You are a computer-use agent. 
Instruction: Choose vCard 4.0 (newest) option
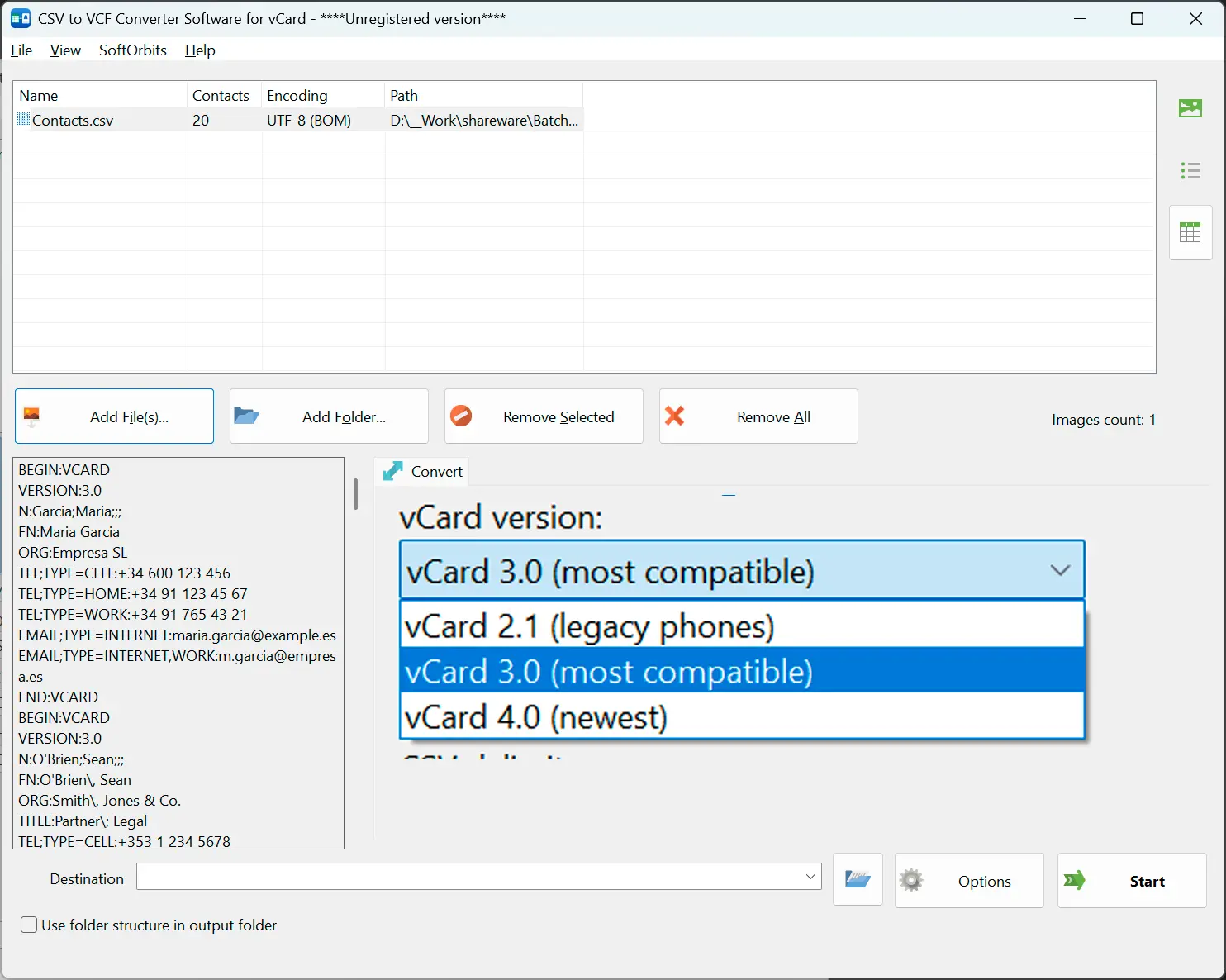pos(742,716)
